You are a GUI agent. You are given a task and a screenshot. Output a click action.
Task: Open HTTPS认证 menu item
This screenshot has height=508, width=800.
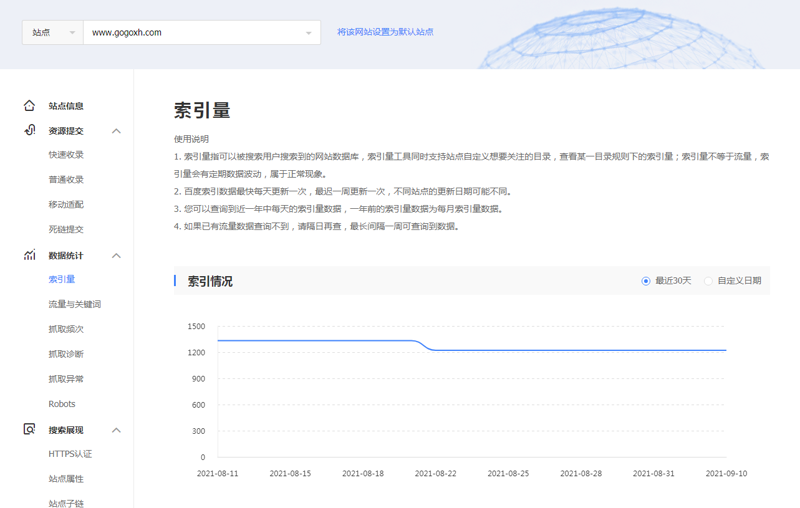70,454
